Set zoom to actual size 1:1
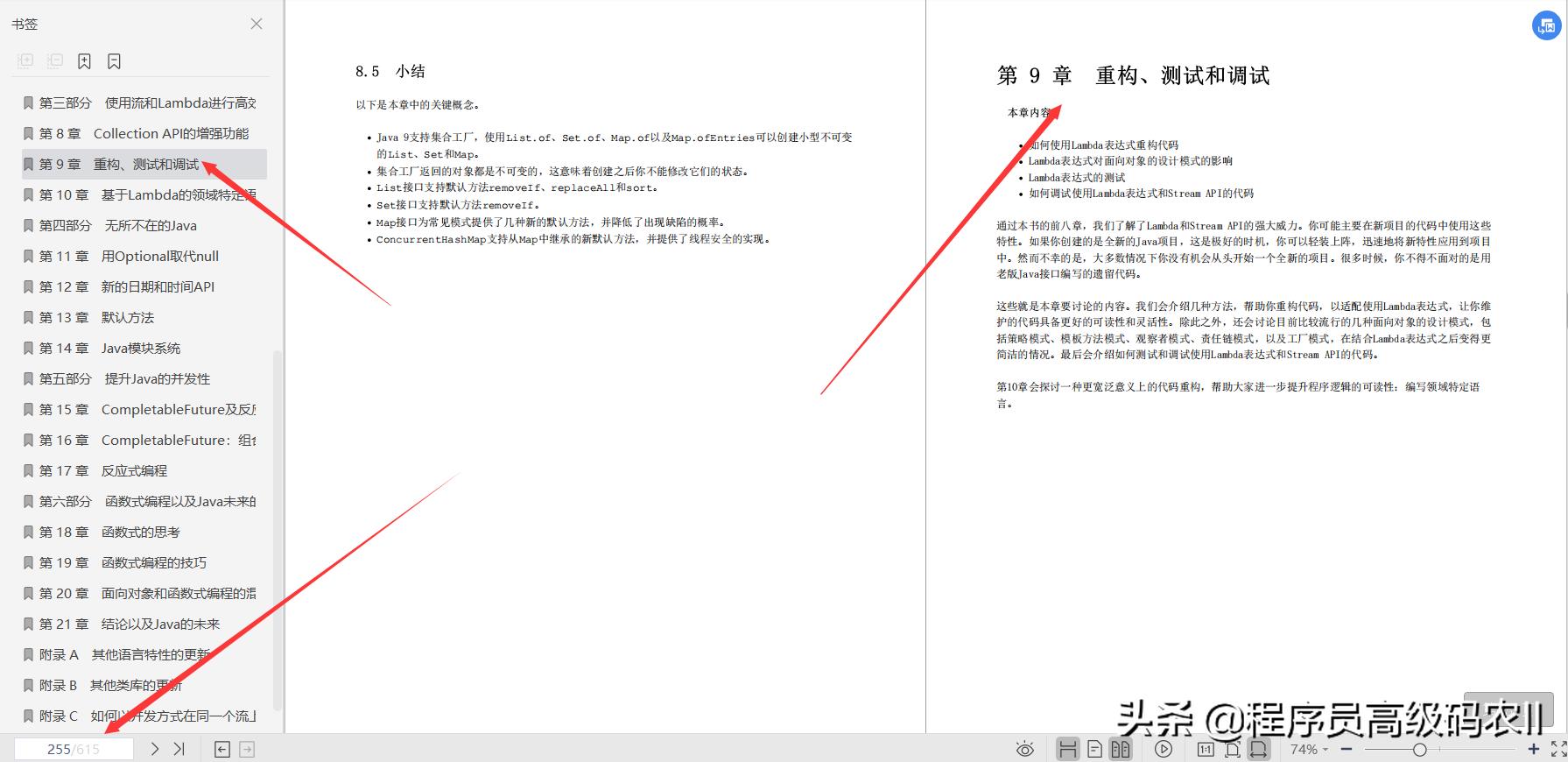 (x=1206, y=749)
